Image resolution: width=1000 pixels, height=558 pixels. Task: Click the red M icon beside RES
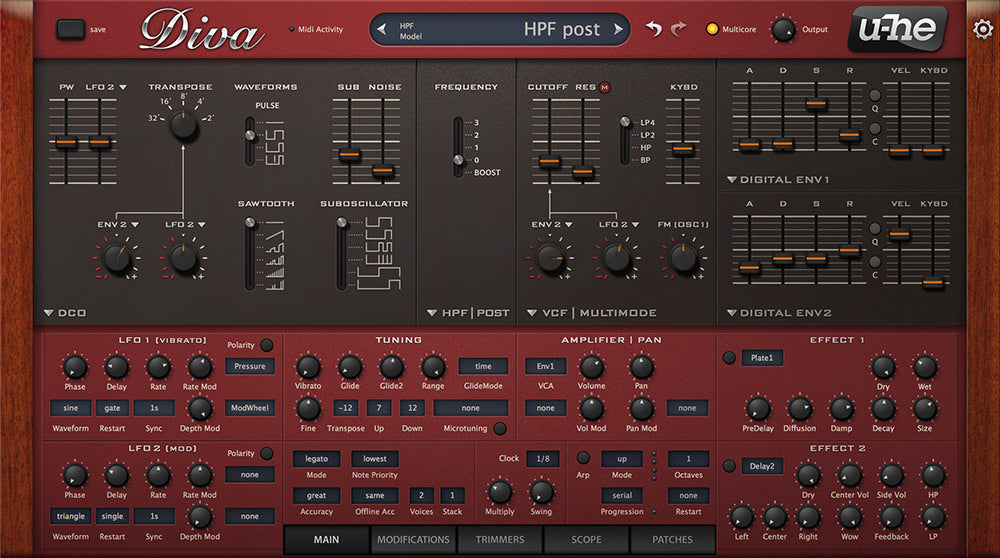point(605,88)
